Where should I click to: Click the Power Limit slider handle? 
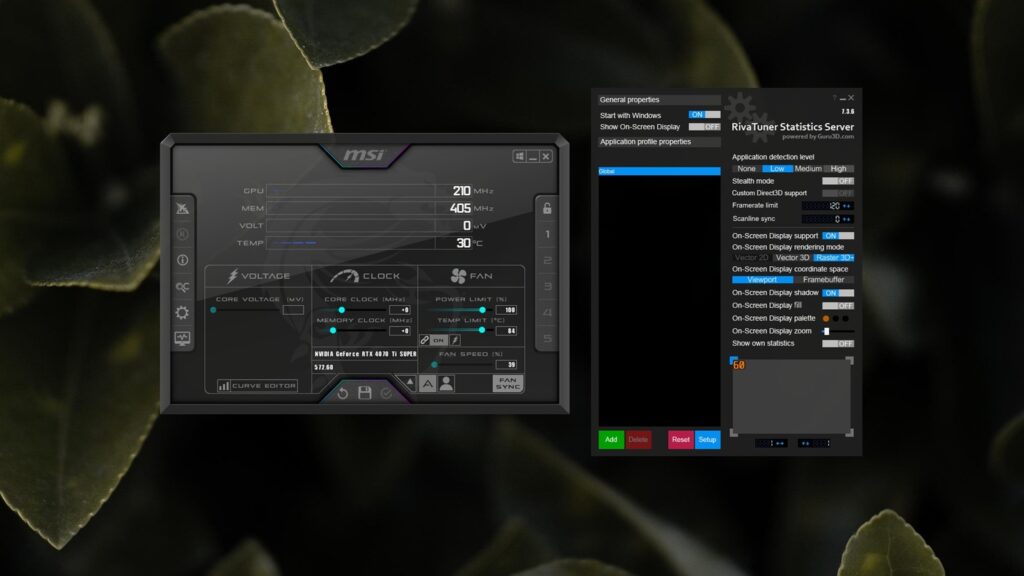482,310
